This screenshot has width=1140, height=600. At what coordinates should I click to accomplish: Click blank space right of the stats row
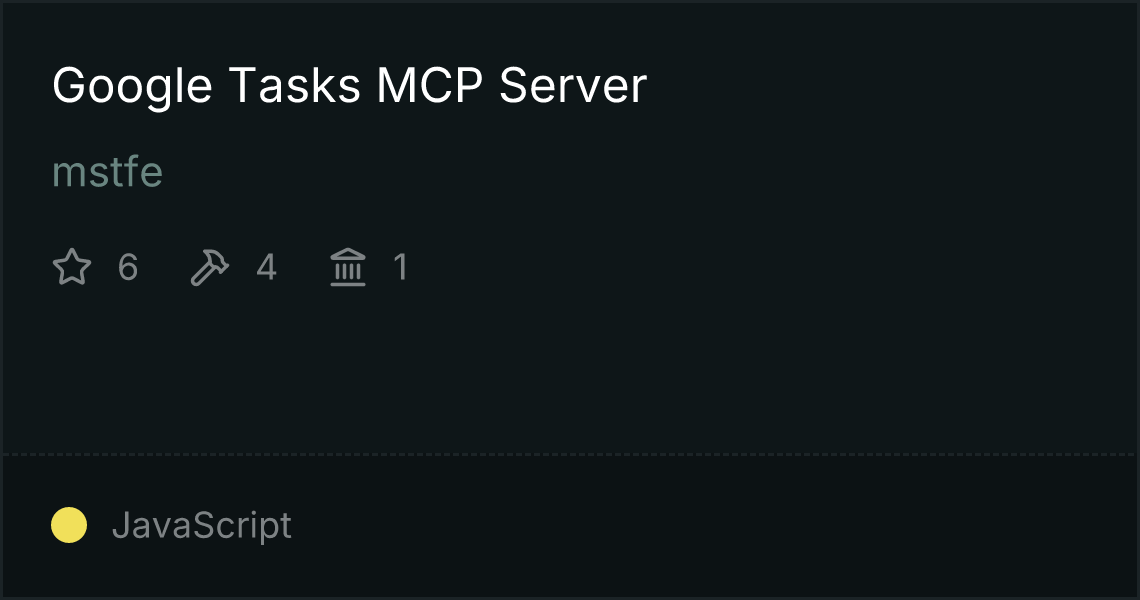point(771,267)
